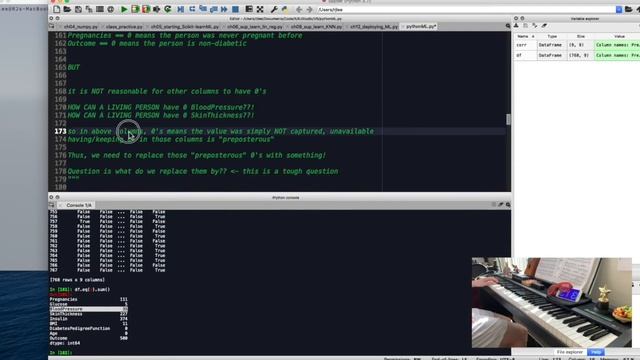640x360 pixels.
Task: Clear variables with the eraser icon
Action: (544, 26)
